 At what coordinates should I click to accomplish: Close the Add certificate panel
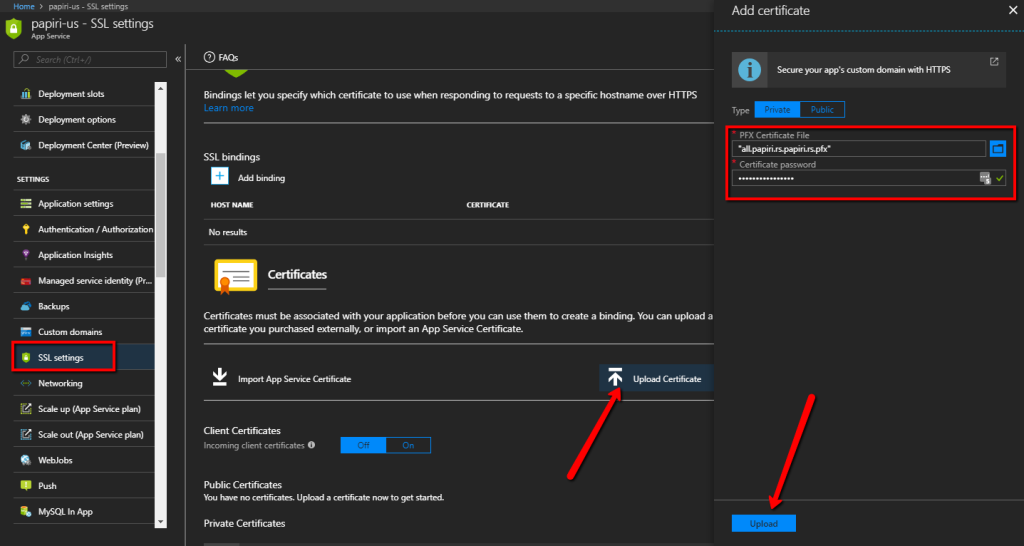pyautogui.click(x=1012, y=10)
